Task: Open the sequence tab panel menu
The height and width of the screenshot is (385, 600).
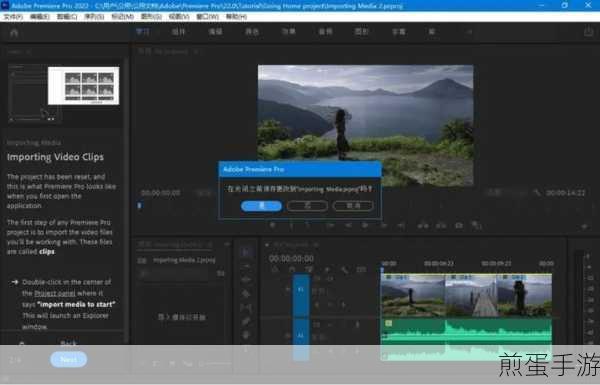Action: [316, 244]
